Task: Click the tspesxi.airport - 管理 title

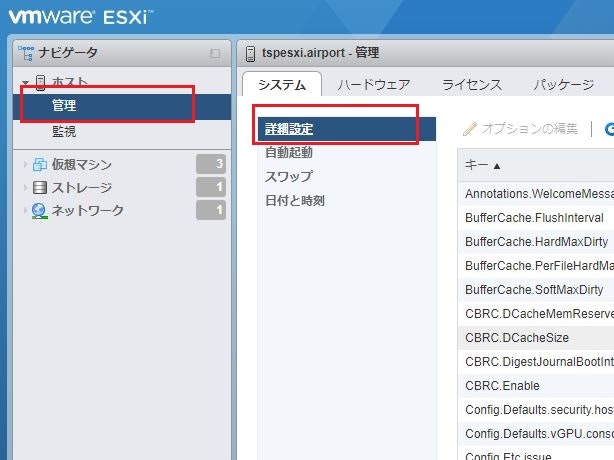Action: click(320, 53)
